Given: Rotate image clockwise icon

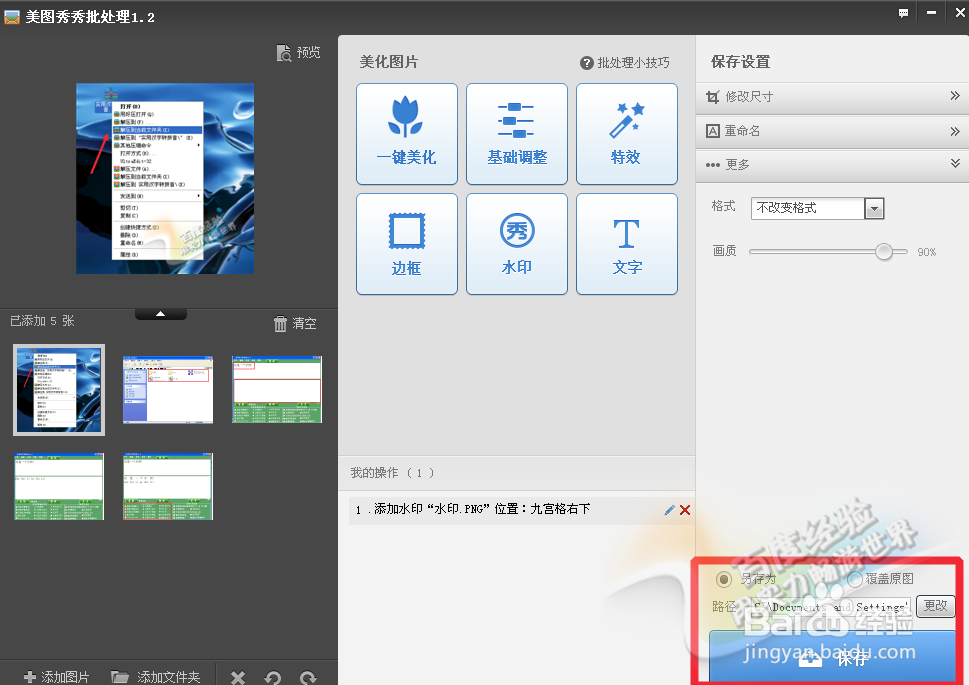Looking at the screenshot, I should click(x=308, y=678).
